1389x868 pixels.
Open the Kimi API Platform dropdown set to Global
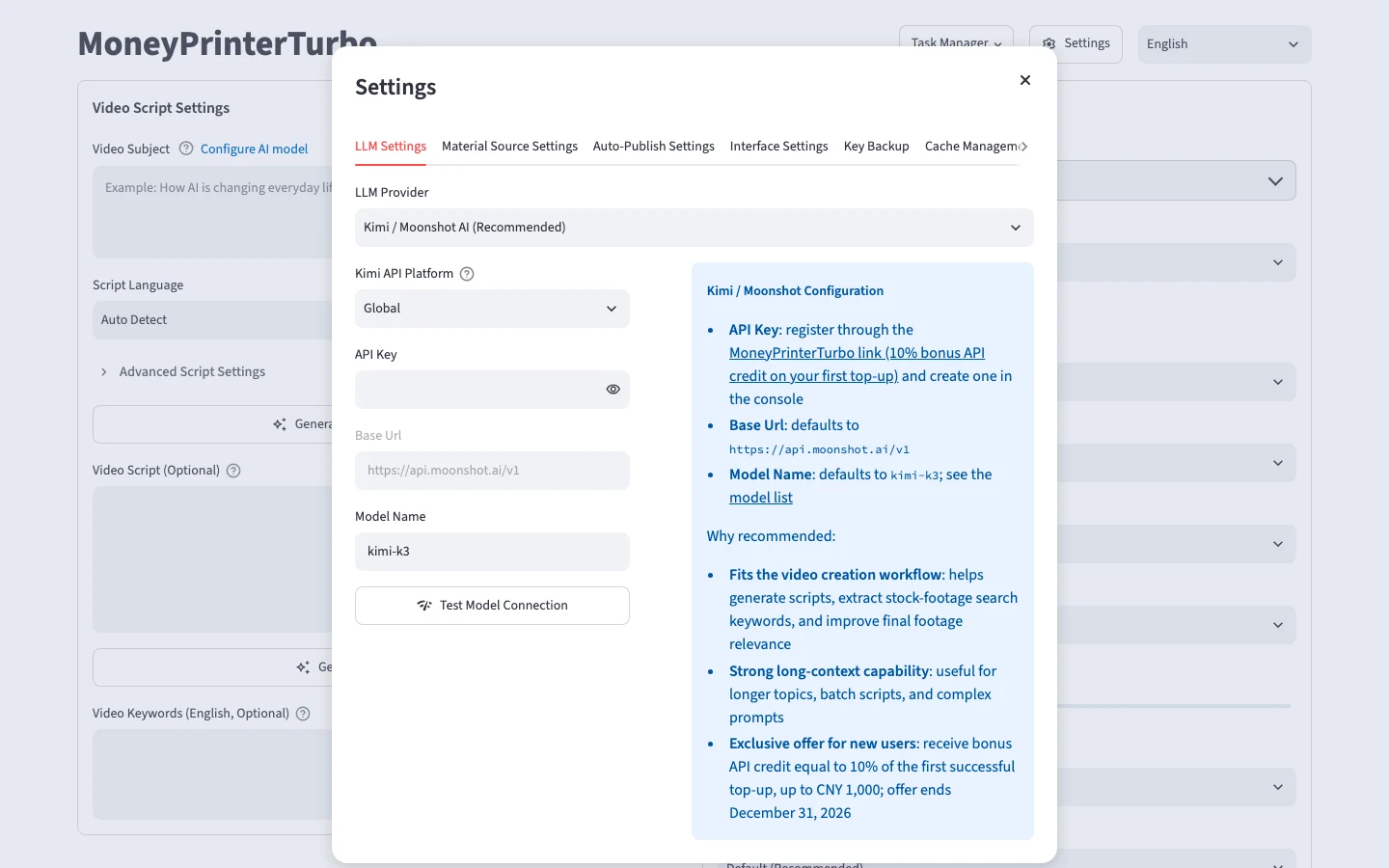point(492,309)
